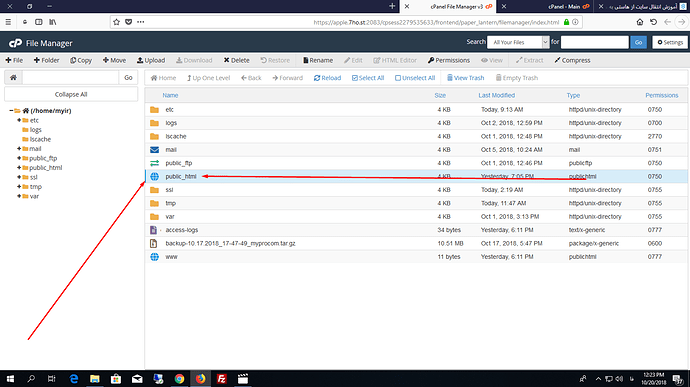Click the search for text field
The height and width of the screenshot is (387, 690).
pos(595,42)
